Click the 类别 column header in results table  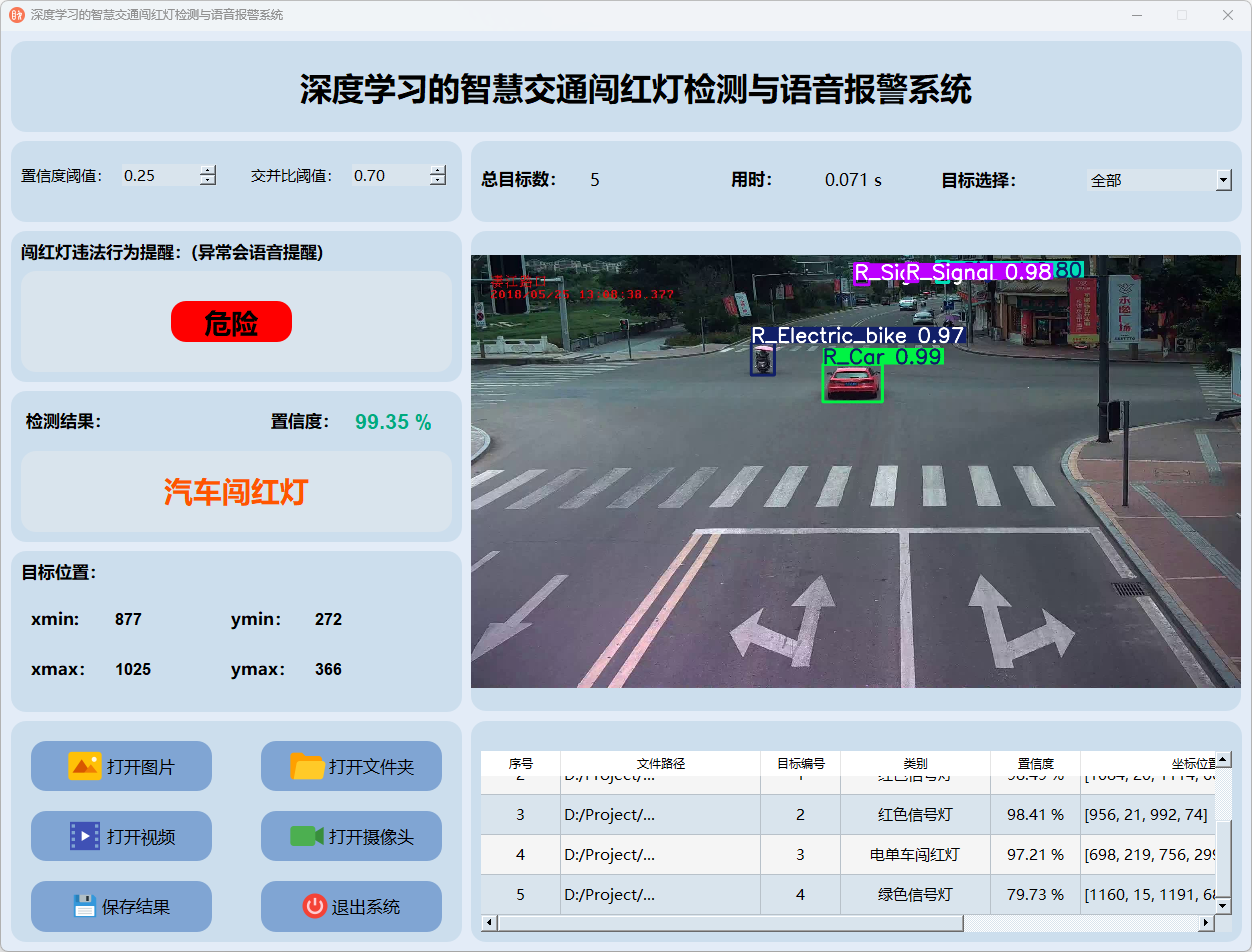click(915, 763)
